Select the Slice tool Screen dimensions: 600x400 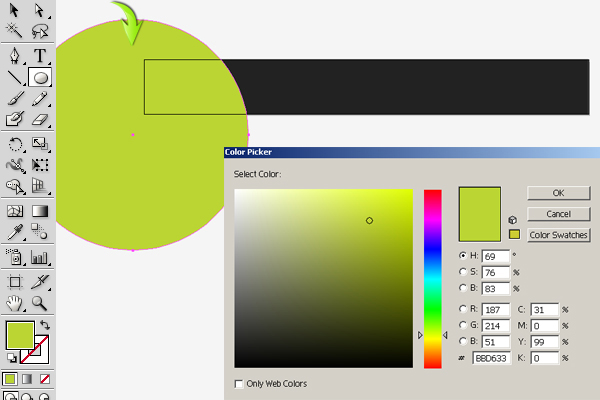pos(40,282)
